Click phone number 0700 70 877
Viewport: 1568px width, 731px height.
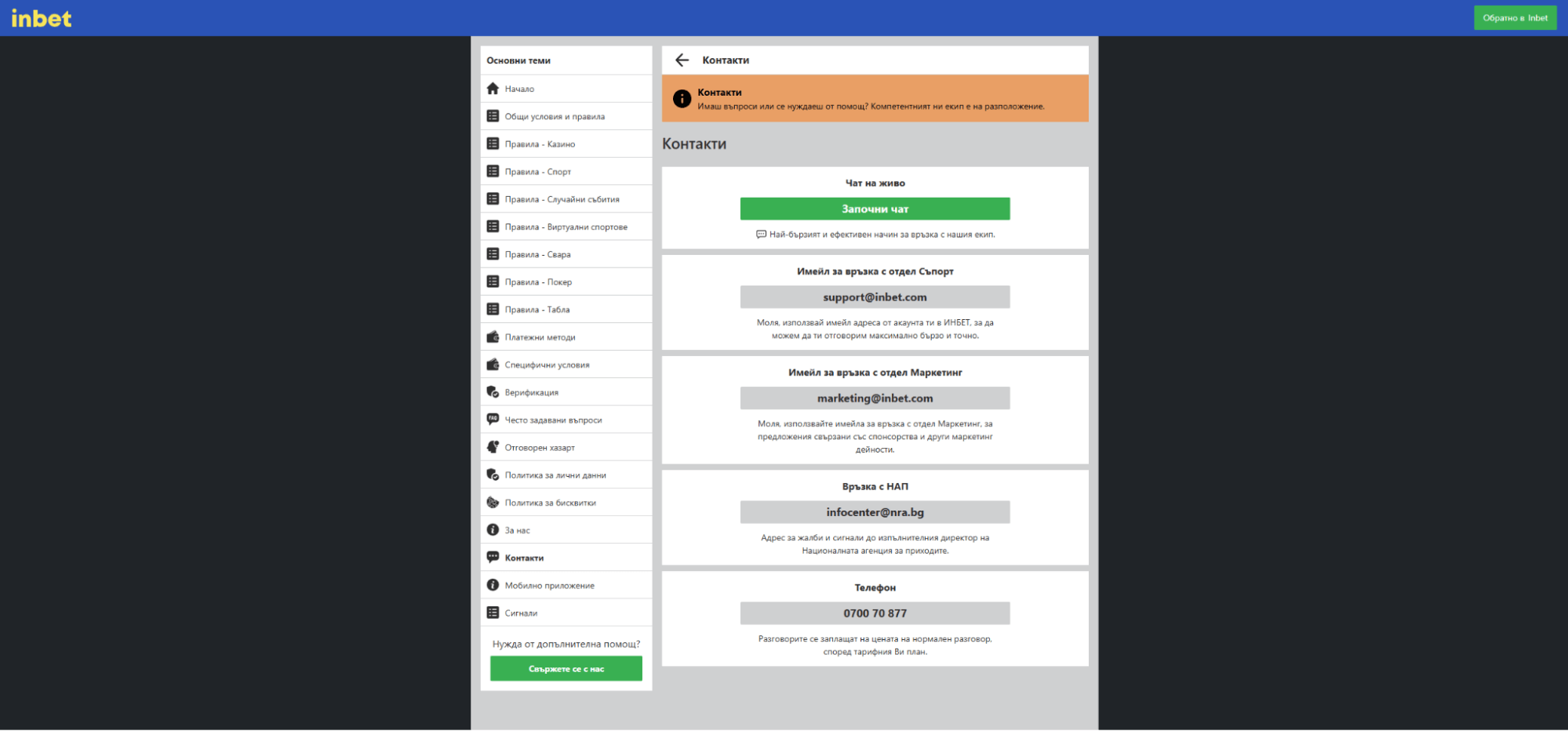(875, 613)
